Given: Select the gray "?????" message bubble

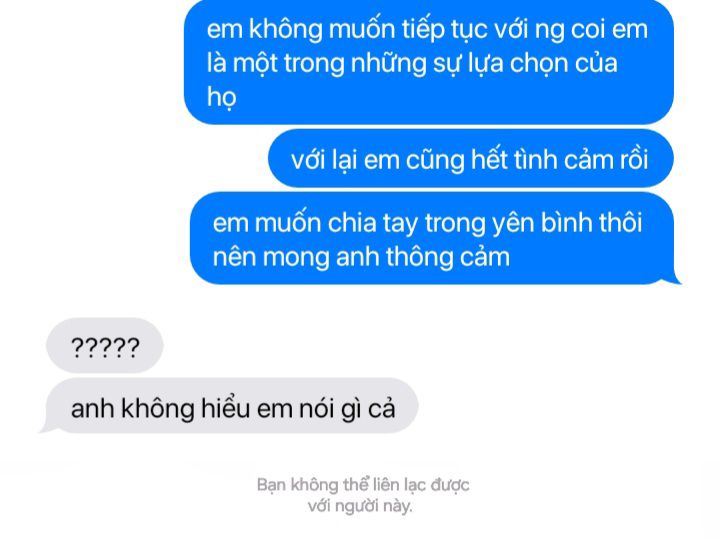Looking at the screenshot, I should point(105,346).
